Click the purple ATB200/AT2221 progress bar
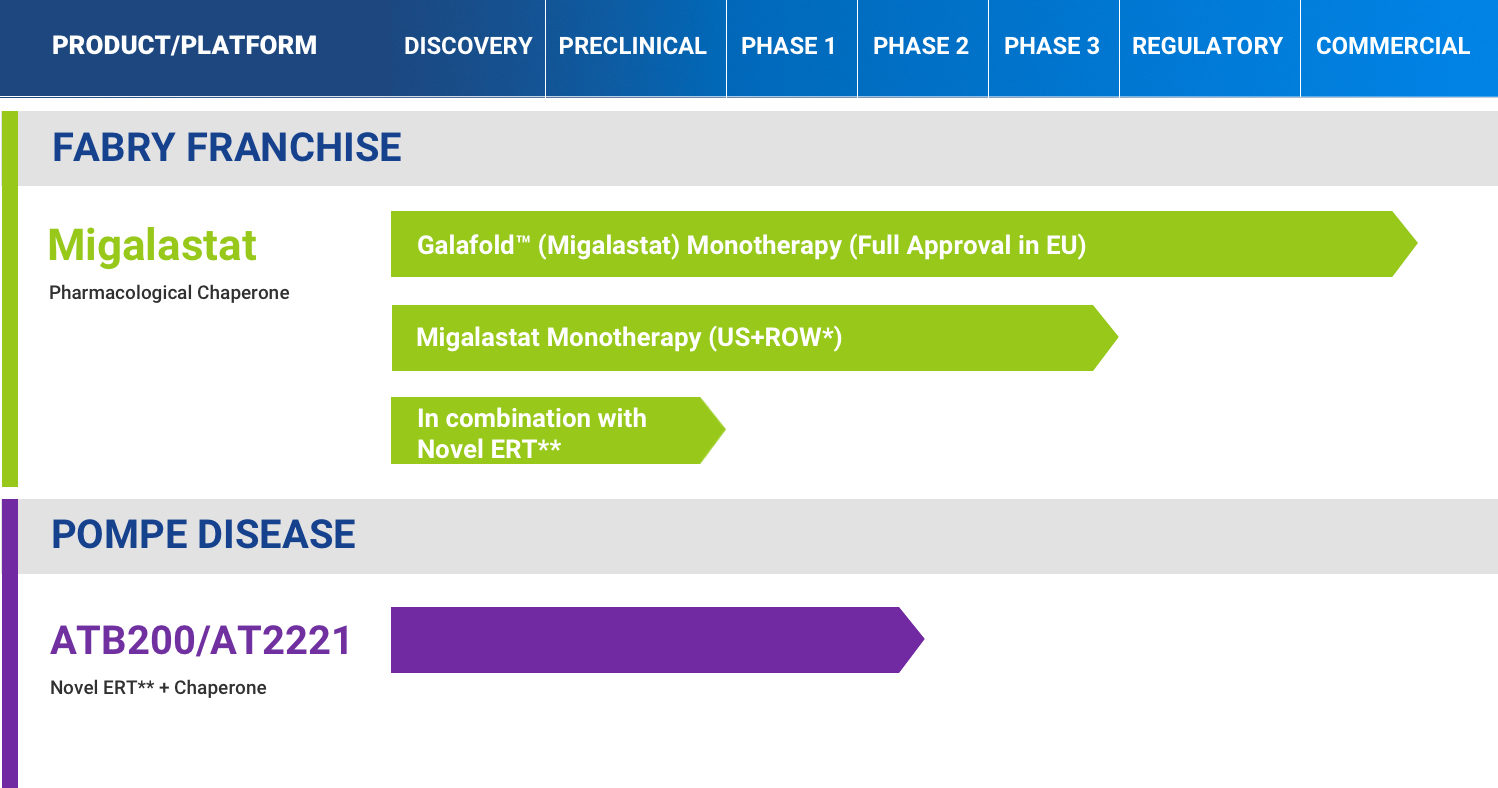Screen dimensions: 1498x788 657,640
